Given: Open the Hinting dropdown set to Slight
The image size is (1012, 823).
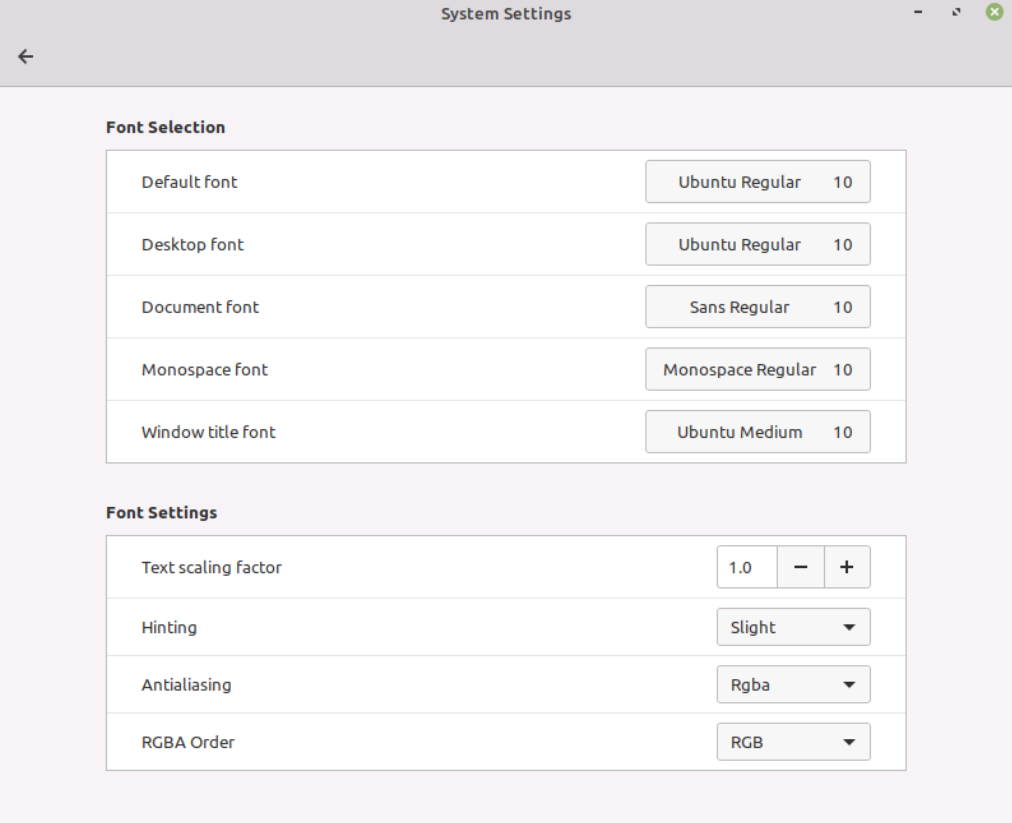Looking at the screenshot, I should click(793, 627).
